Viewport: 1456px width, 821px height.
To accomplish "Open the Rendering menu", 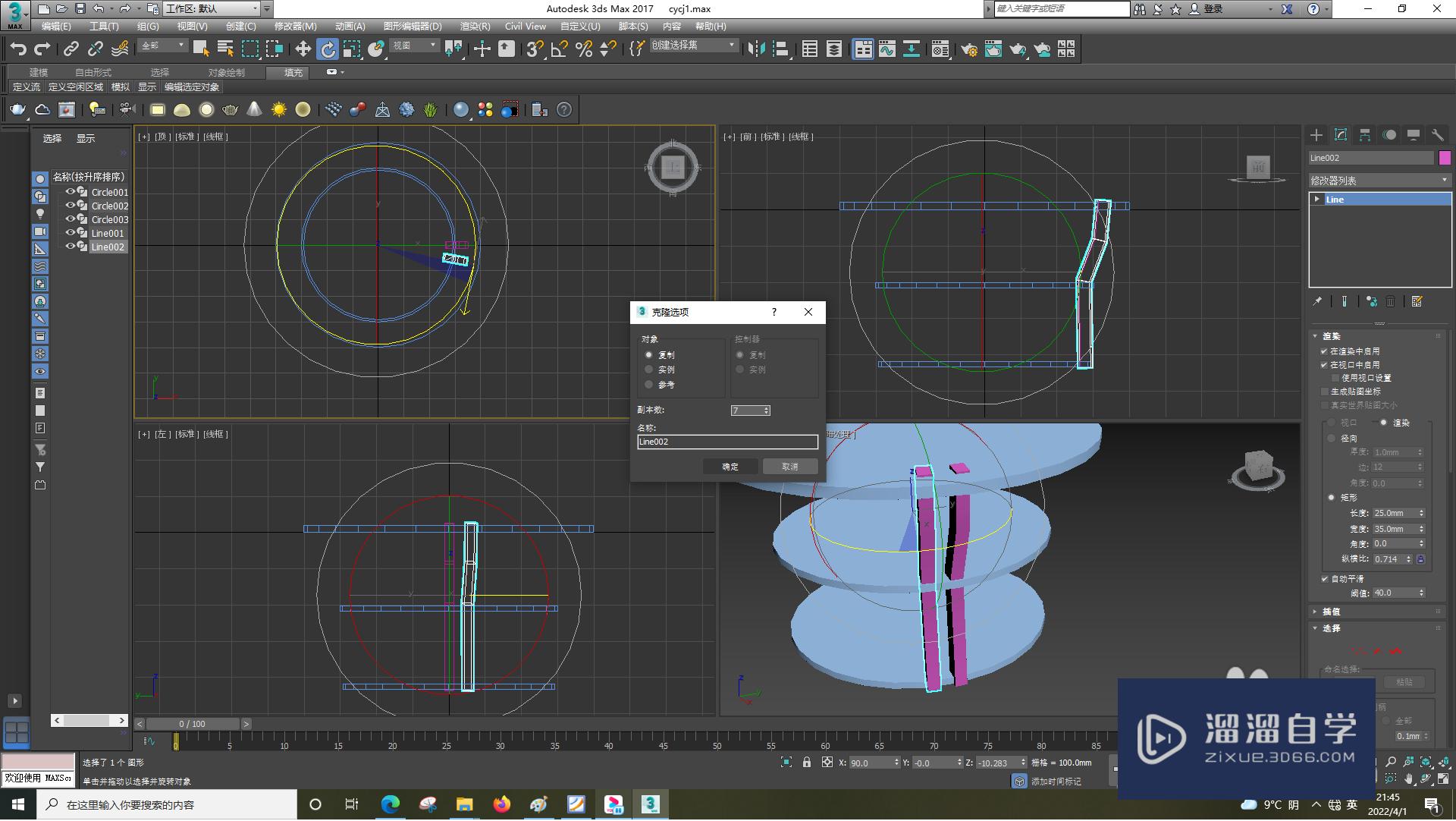I will coord(475,27).
